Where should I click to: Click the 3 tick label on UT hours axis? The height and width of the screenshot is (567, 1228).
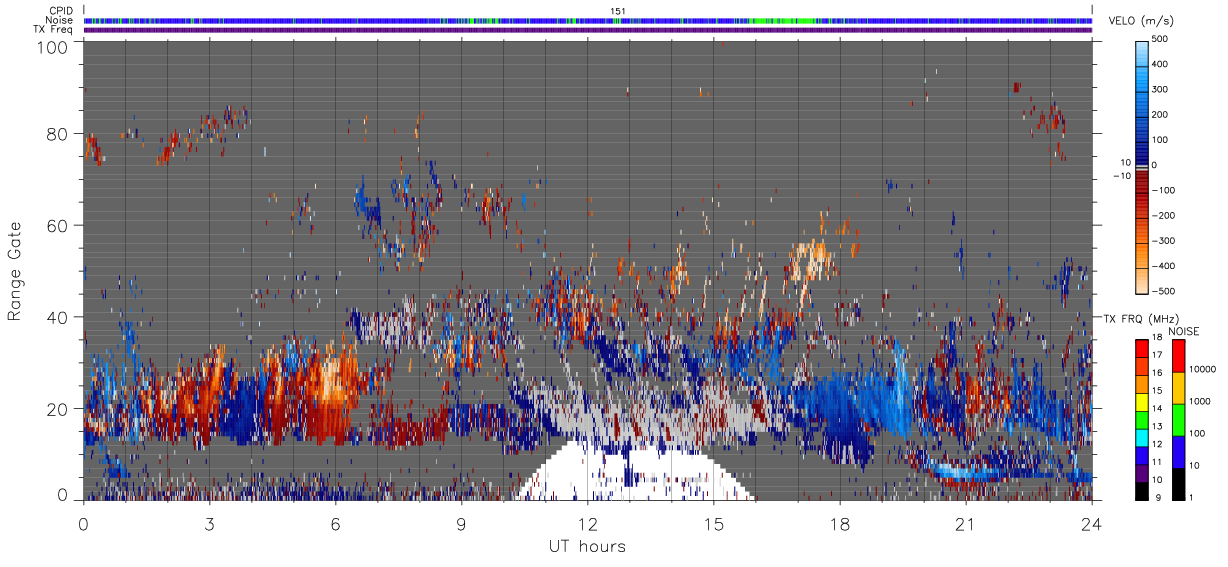coord(210,523)
